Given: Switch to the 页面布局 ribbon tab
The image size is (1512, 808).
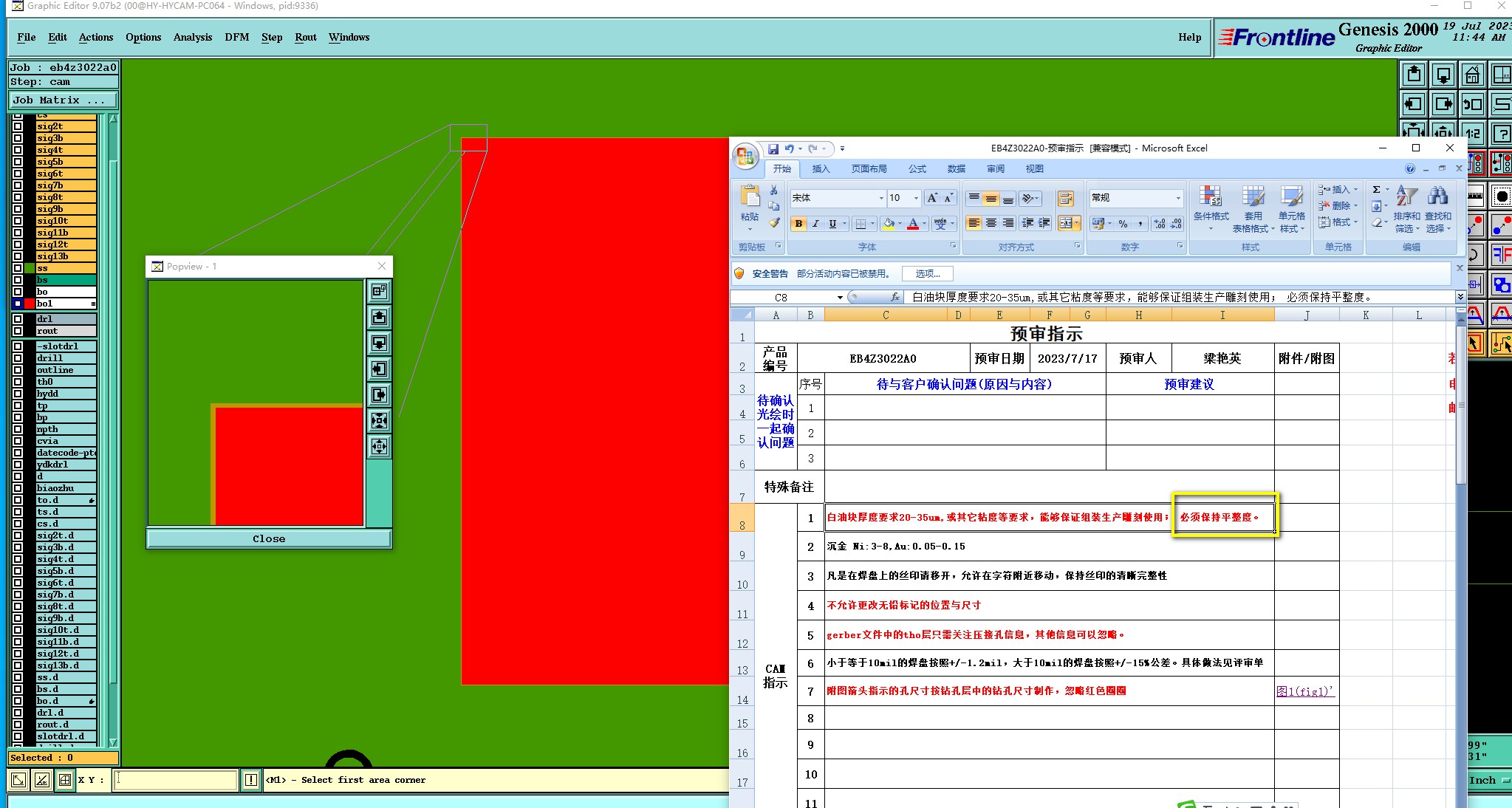Looking at the screenshot, I should (x=869, y=169).
